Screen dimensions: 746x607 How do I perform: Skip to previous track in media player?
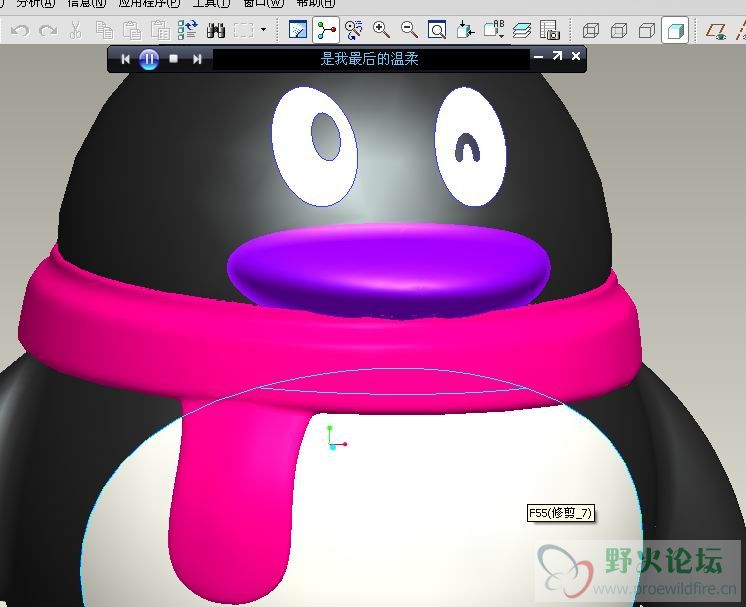[125, 59]
